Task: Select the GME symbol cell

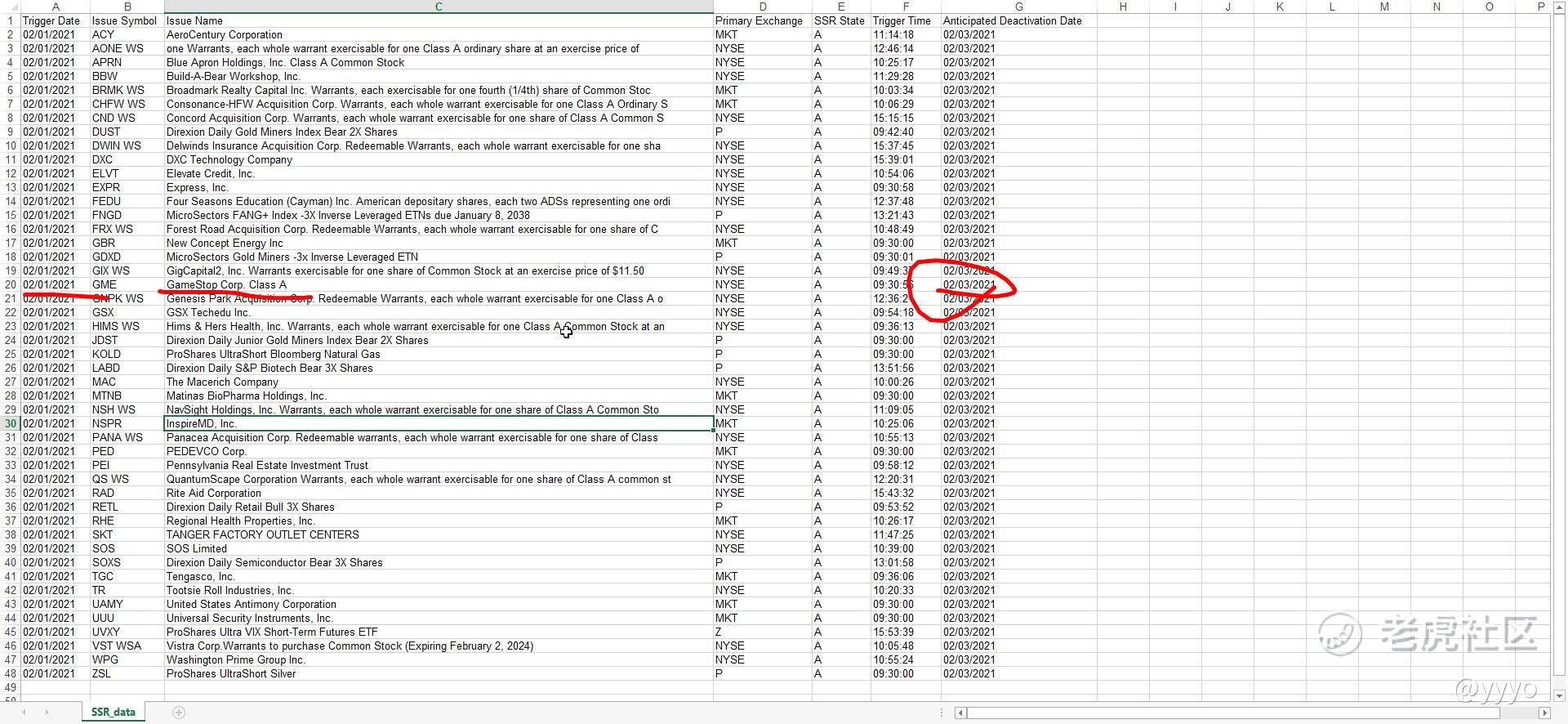Action: (127, 284)
